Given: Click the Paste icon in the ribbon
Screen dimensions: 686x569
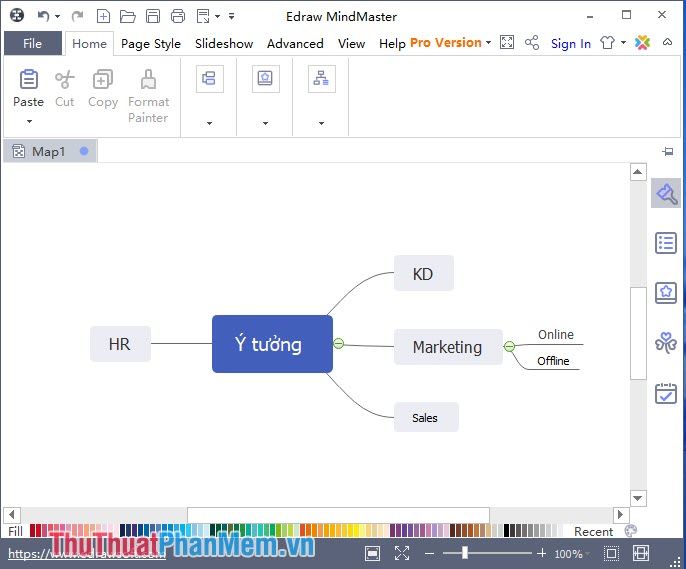Looking at the screenshot, I should (x=28, y=80).
